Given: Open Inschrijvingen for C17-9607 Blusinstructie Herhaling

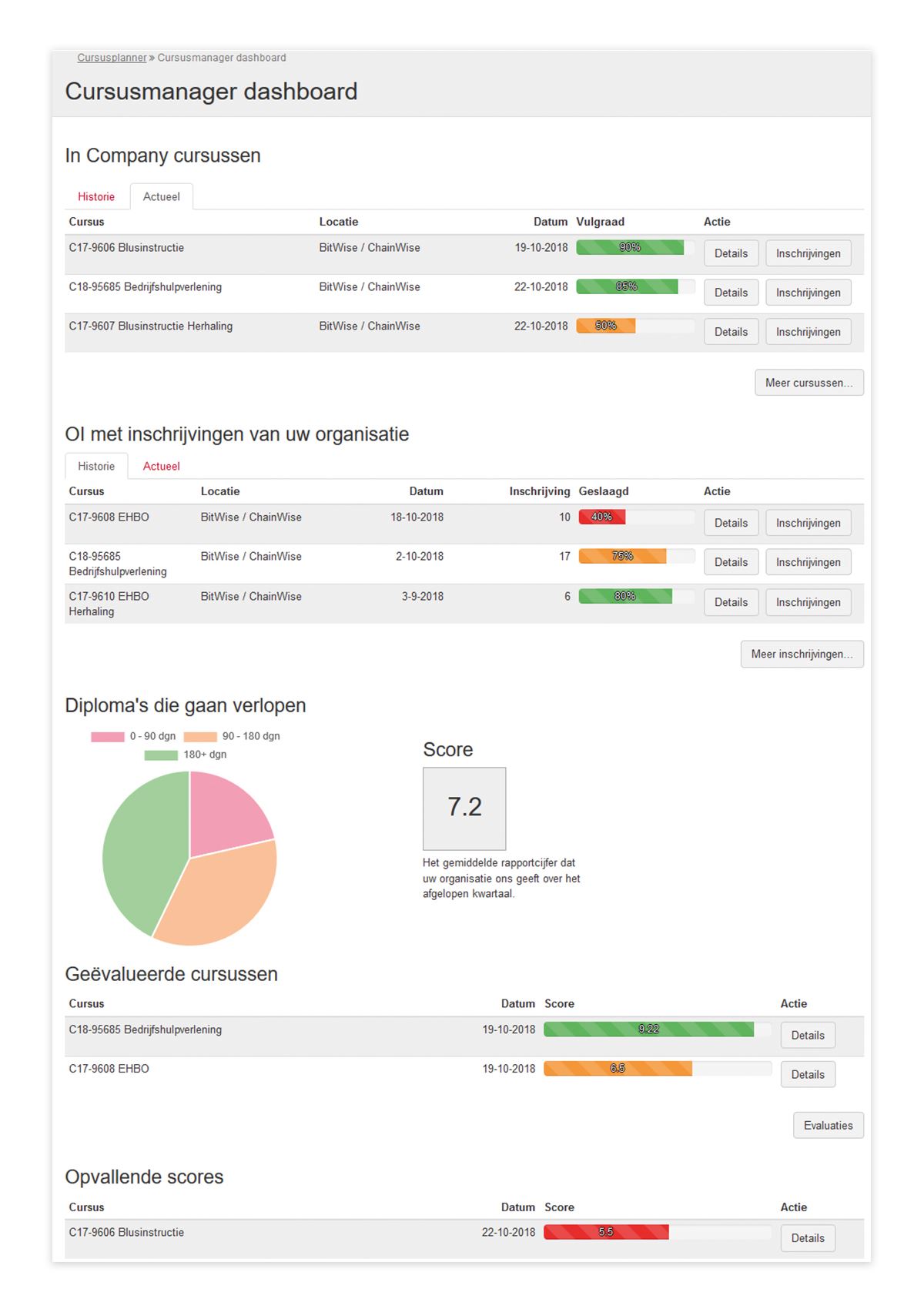Looking at the screenshot, I should coord(808,332).
